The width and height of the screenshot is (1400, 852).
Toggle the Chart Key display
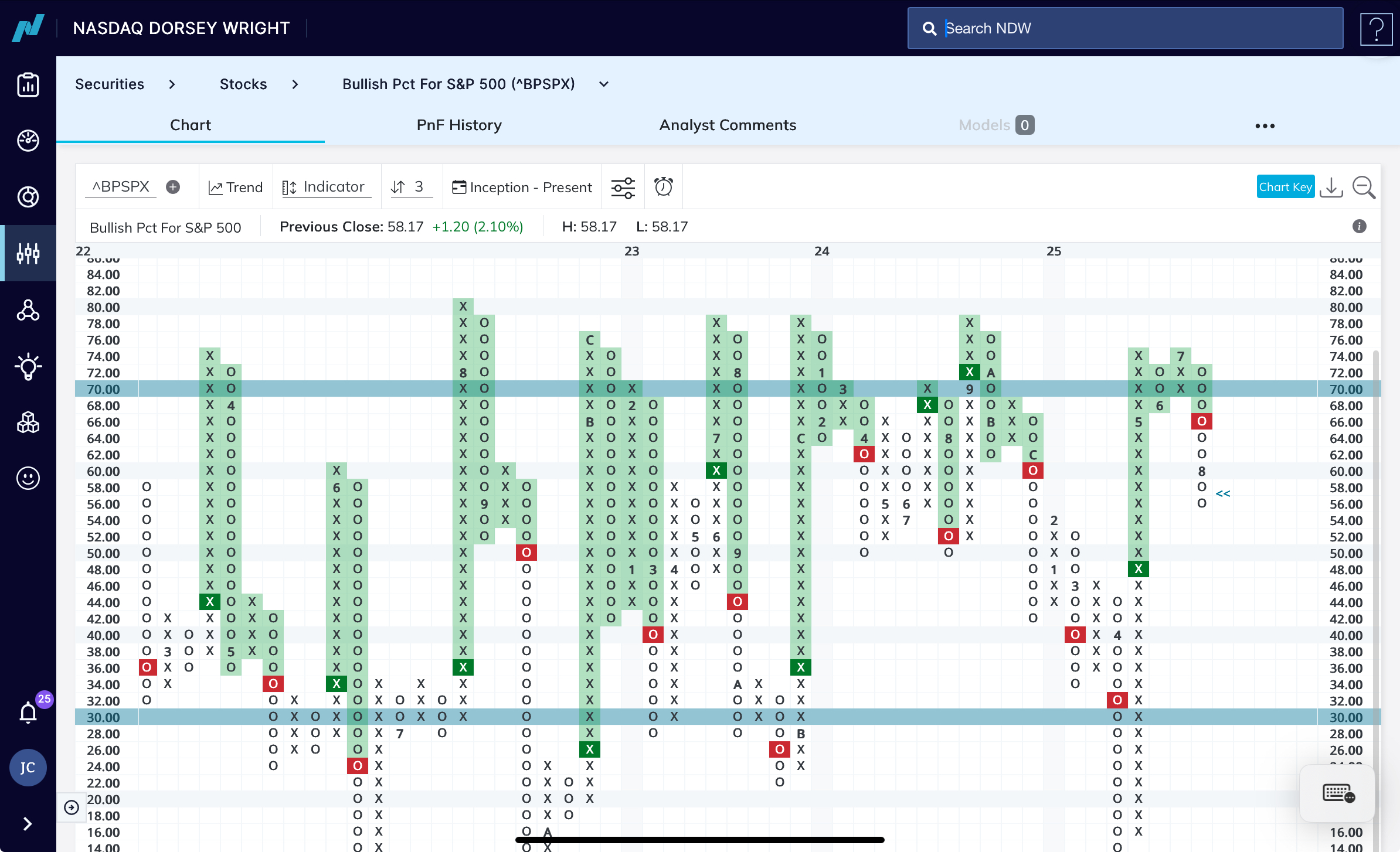1285,187
